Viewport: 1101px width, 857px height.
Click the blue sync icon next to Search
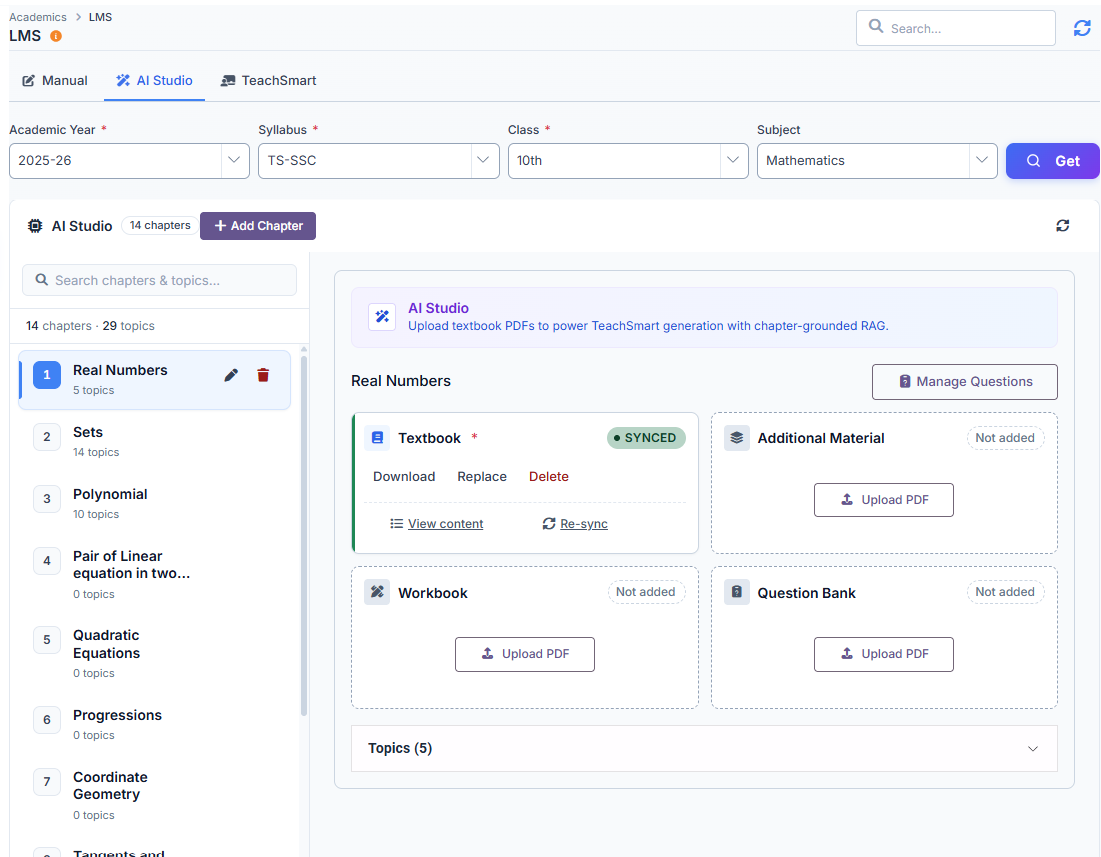point(1081,28)
